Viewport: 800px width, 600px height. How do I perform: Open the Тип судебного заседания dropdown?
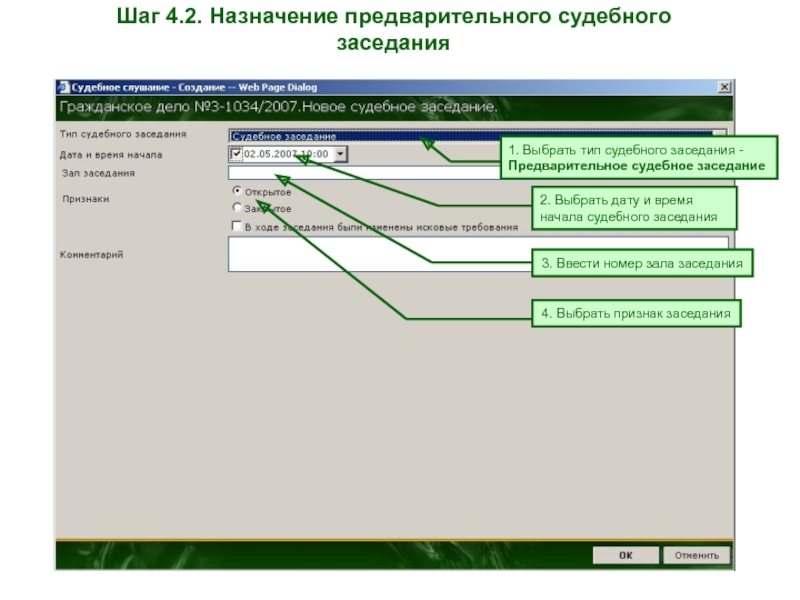pos(718,135)
